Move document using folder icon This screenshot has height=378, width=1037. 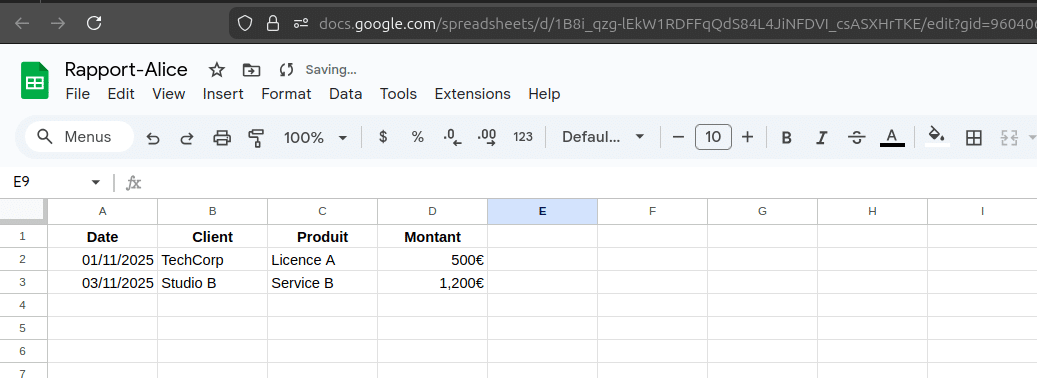point(251,69)
